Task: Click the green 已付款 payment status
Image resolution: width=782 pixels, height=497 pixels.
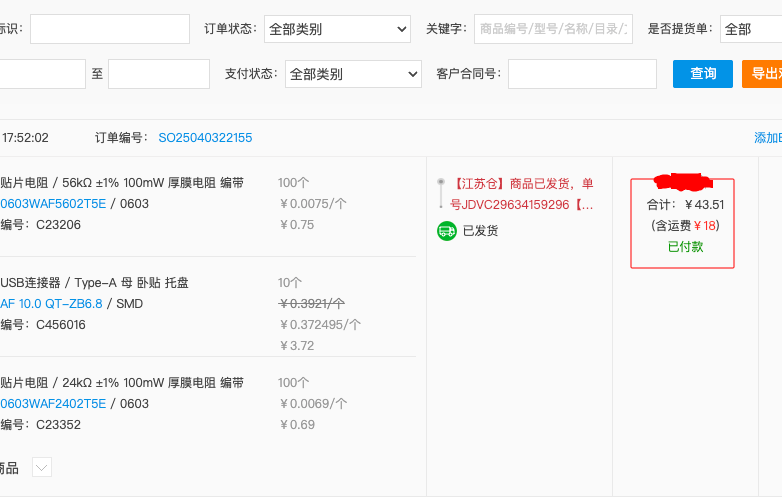Action: click(685, 246)
